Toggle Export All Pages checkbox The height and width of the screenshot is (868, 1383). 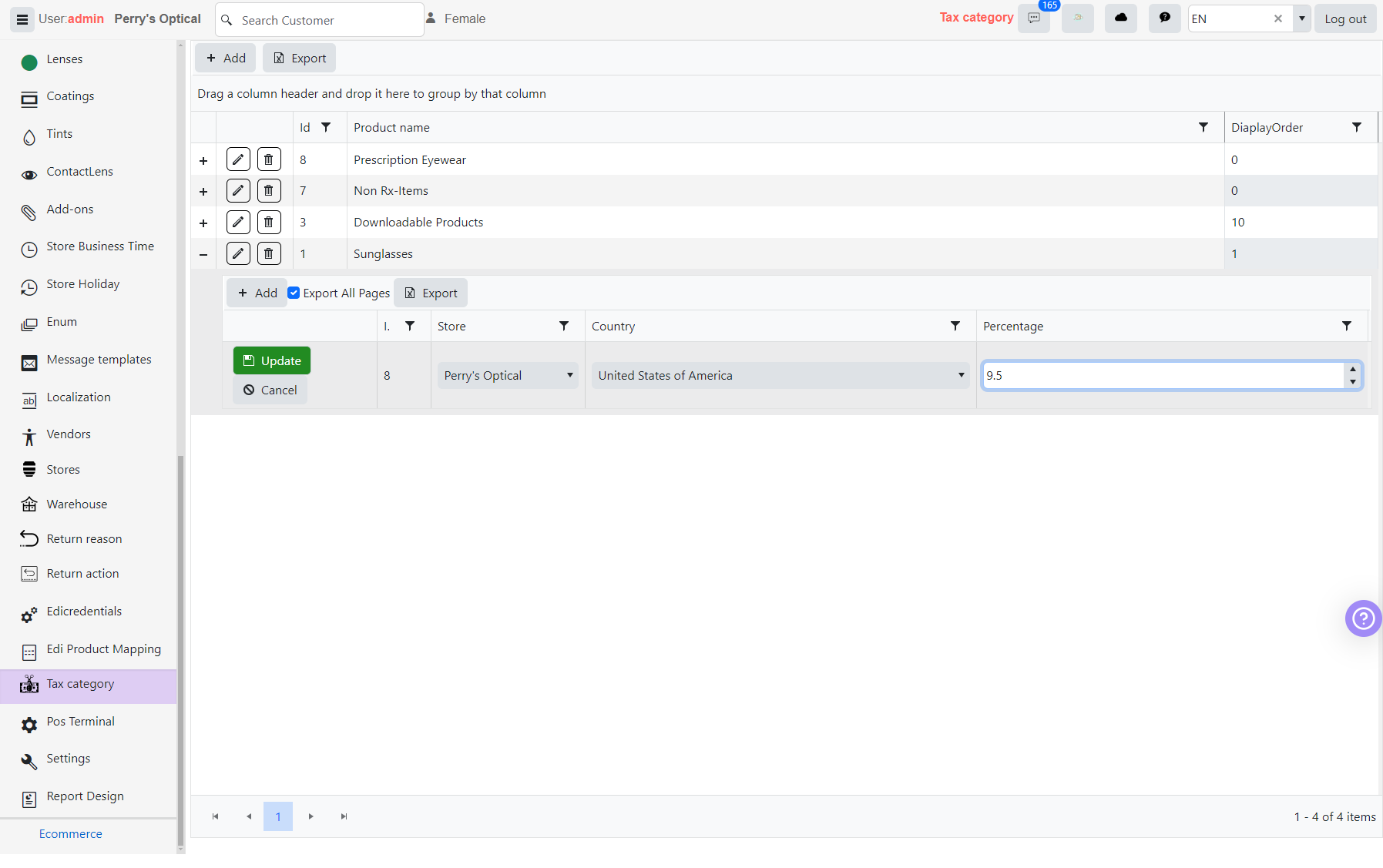[x=294, y=293]
